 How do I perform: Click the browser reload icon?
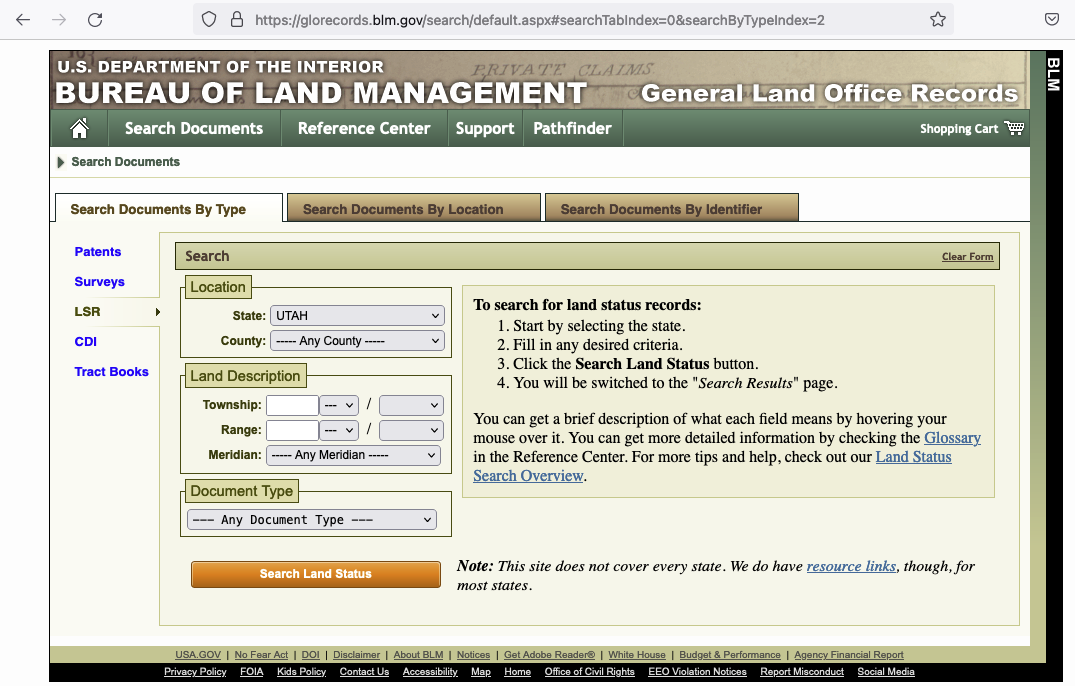[x=95, y=19]
